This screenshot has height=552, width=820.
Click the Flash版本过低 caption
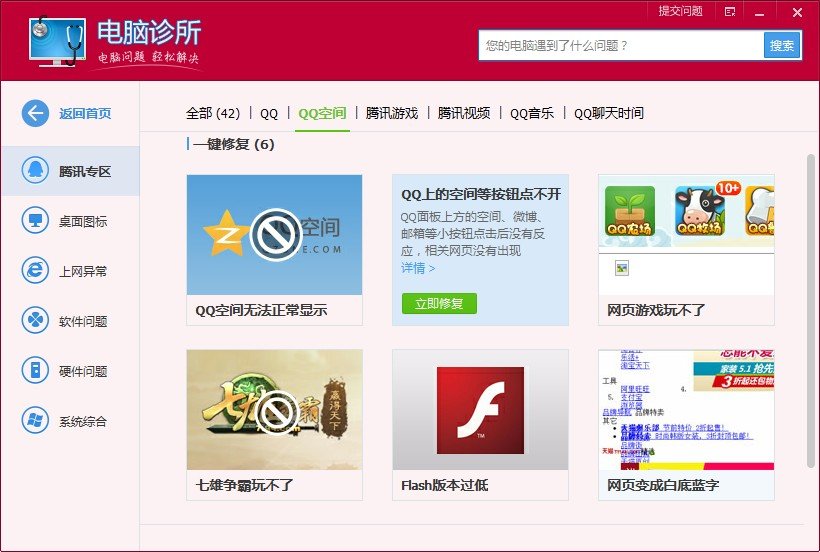coord(445,485)
